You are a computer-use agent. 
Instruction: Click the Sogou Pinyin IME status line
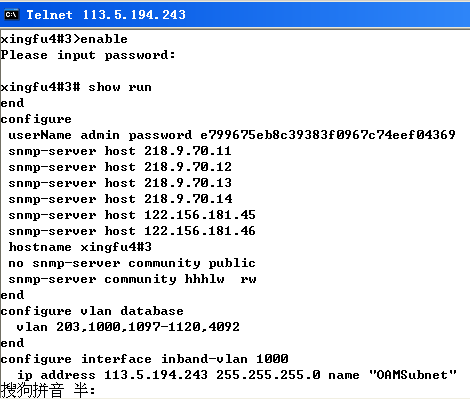pyautogui.click(x=48, y=390)
